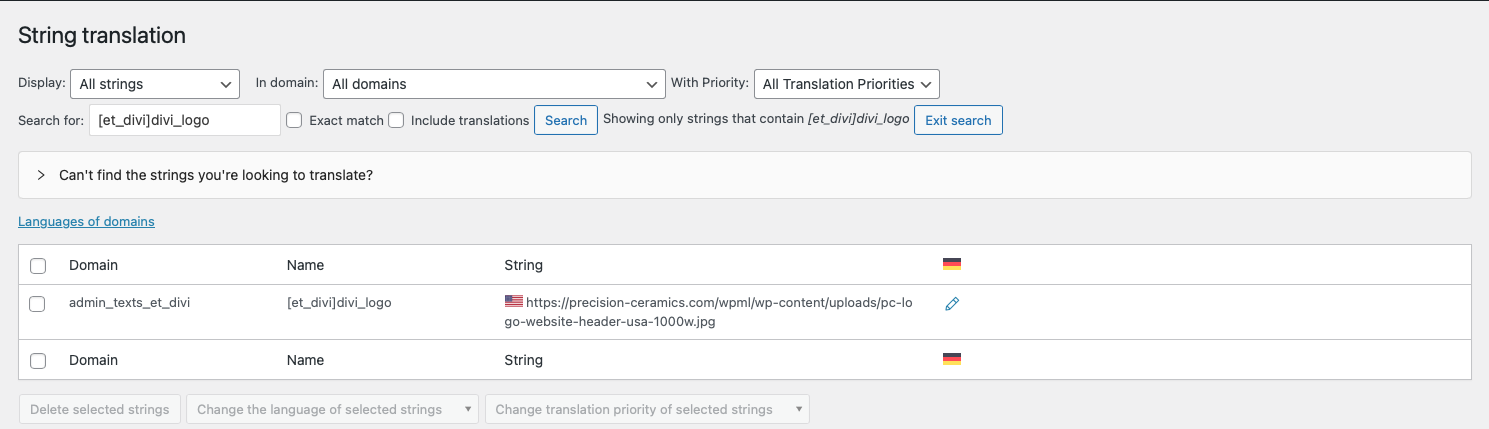Image resolution: width=1489 pixels, height=429 pixels.
Task: Click into the Search for text field
Action: pyautogui.click(x=185, y=120)
